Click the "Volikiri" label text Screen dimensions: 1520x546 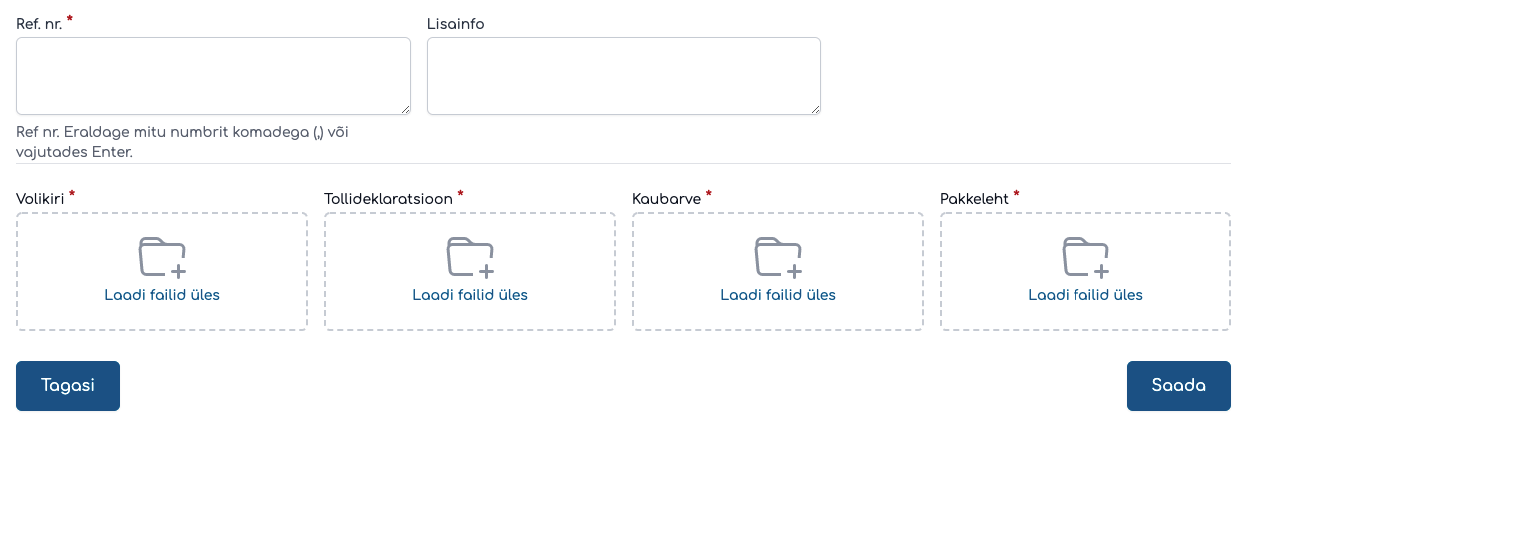(x=40, y=199)
